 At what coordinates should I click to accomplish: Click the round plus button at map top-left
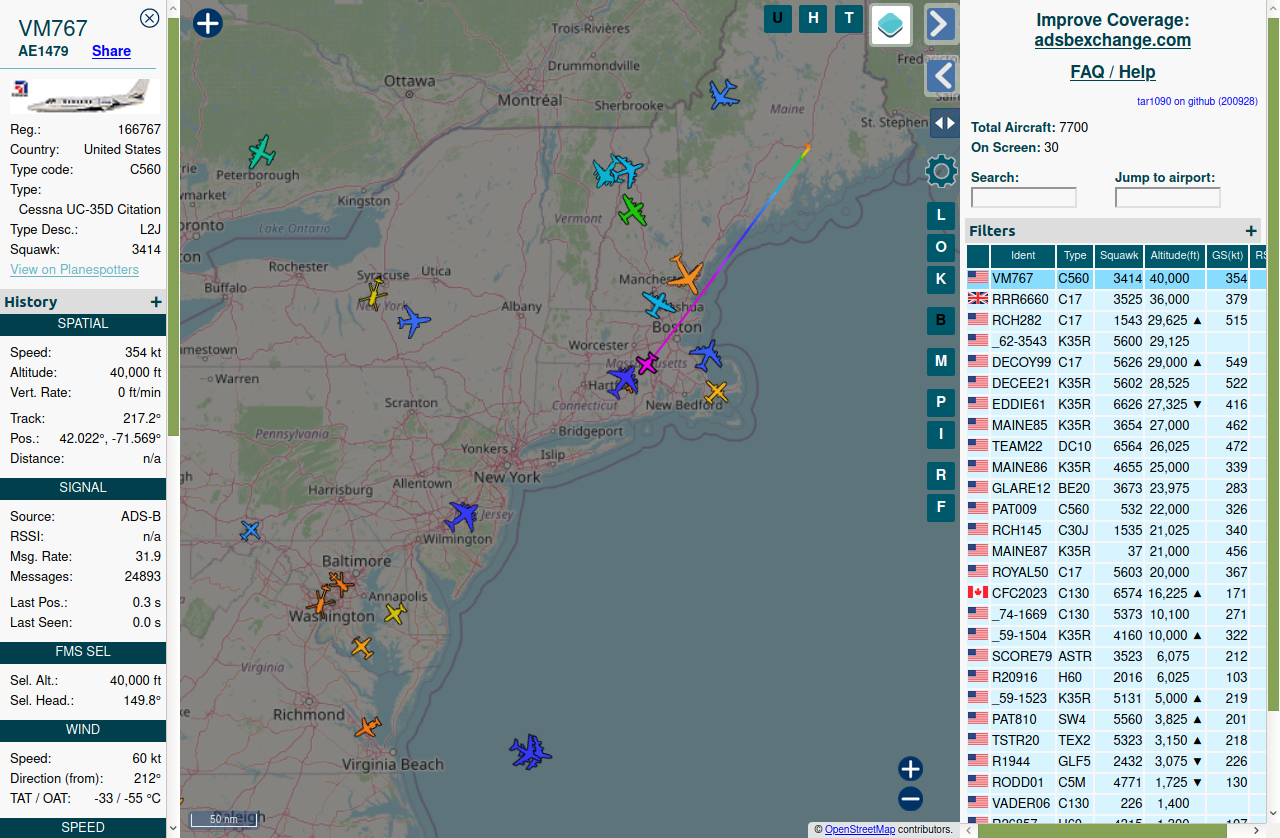[x=207, y=22]
